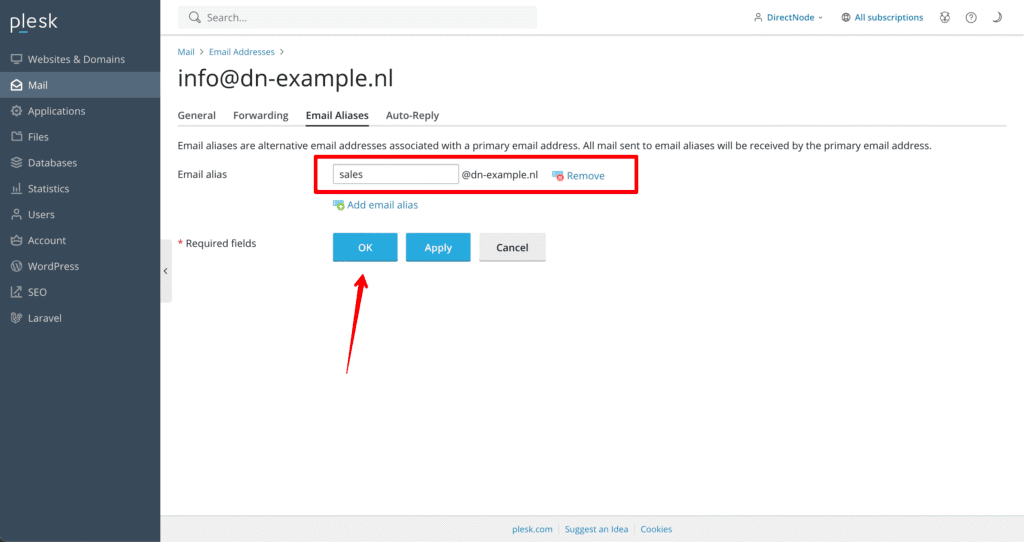Click the Applications gear icon in sidebar
This screenshot has width=1024, height=542.
[x=17, y=111]
